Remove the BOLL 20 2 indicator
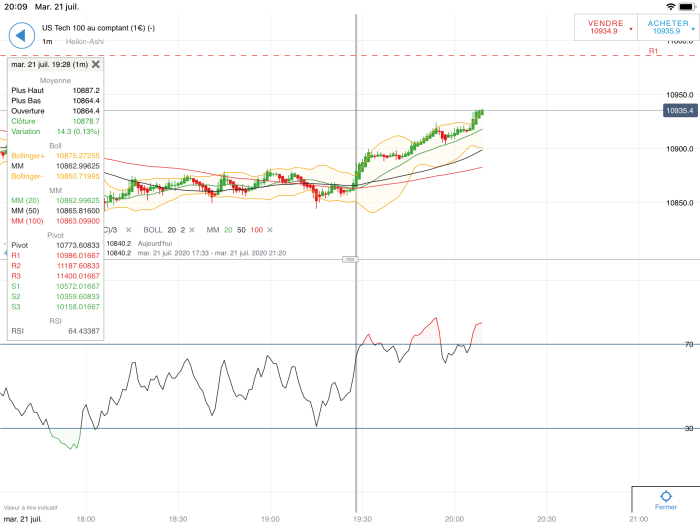Image resolution: width=700 pixels, height=525 pixels. [192, 230]
